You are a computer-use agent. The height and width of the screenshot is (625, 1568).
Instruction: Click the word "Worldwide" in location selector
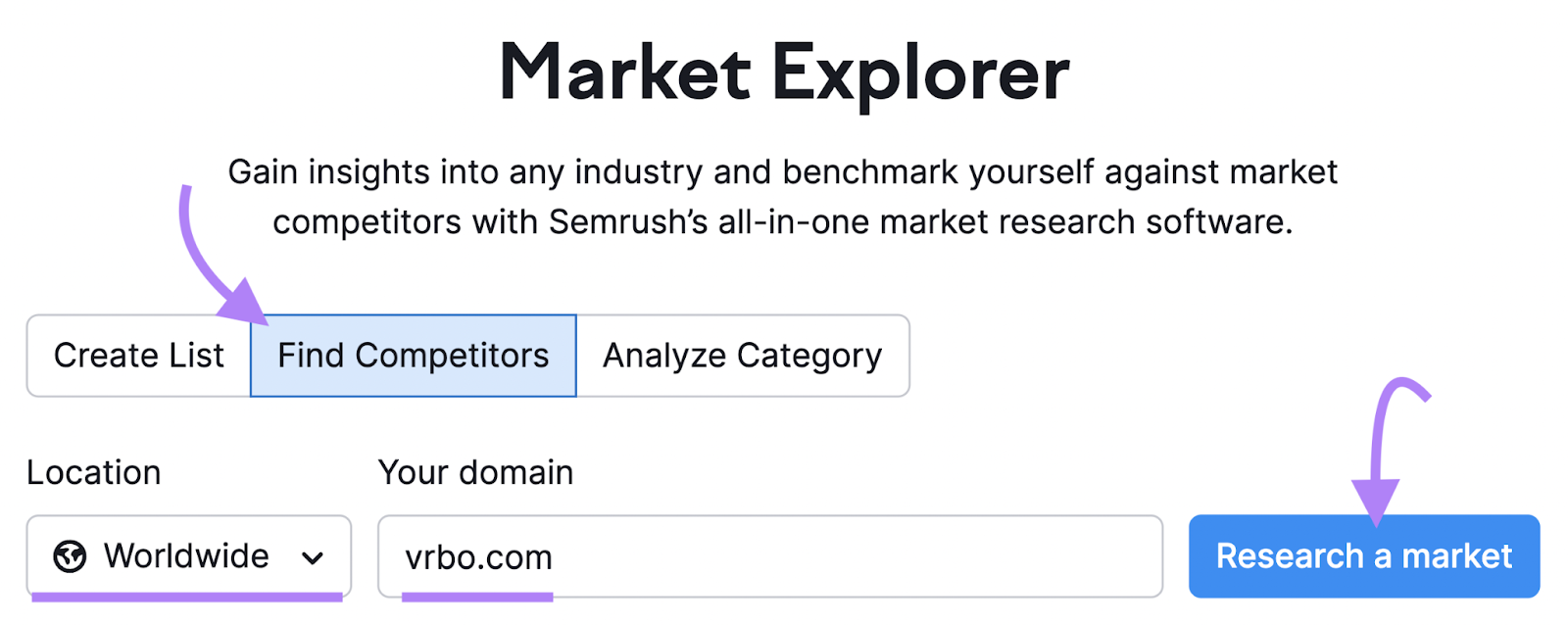(186, 556)
